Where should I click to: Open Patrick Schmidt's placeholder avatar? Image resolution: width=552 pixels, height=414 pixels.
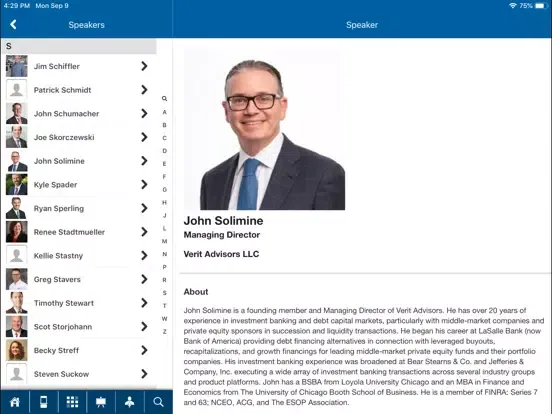point(17,90)
